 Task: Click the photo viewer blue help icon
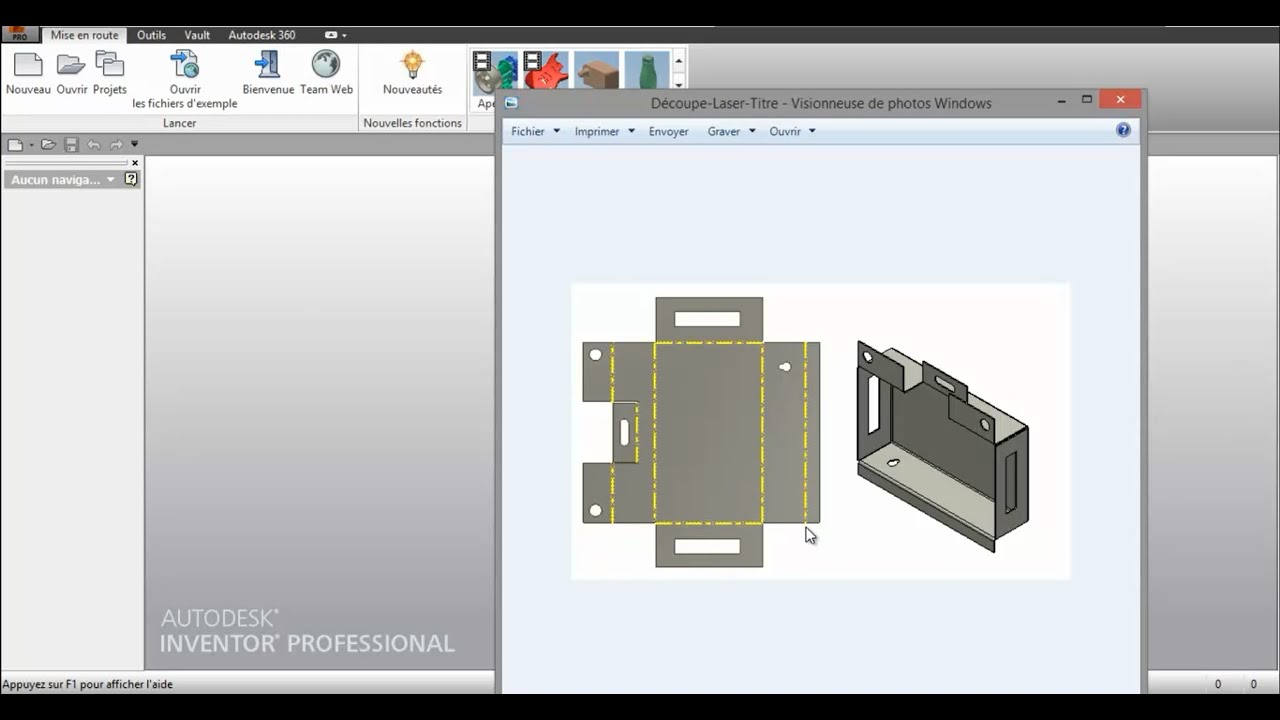coord(1123,130)
